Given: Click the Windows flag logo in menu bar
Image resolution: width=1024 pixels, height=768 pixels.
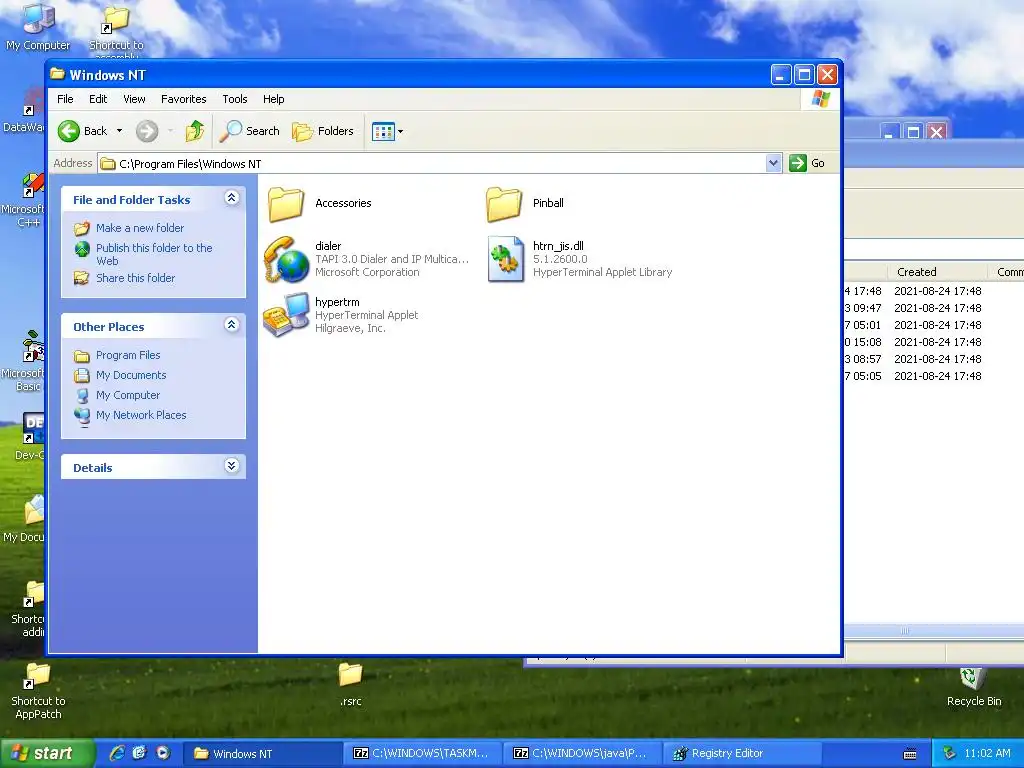Looking at the screenshot, I should [820, 99].
